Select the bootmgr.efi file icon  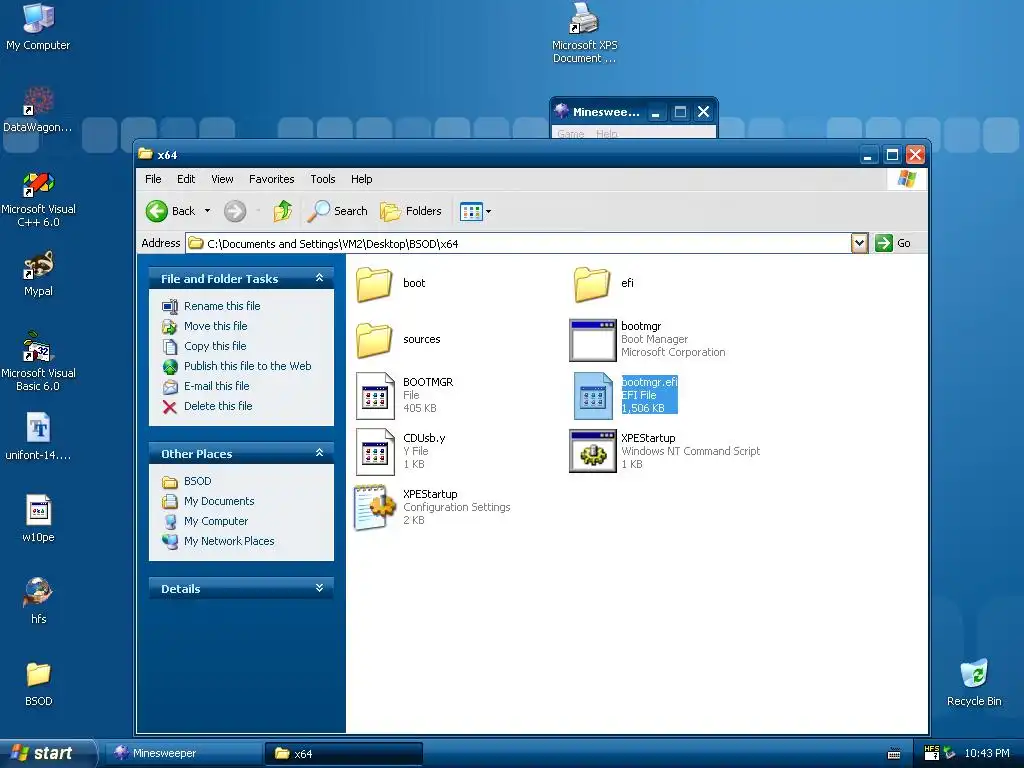[593, 396]
